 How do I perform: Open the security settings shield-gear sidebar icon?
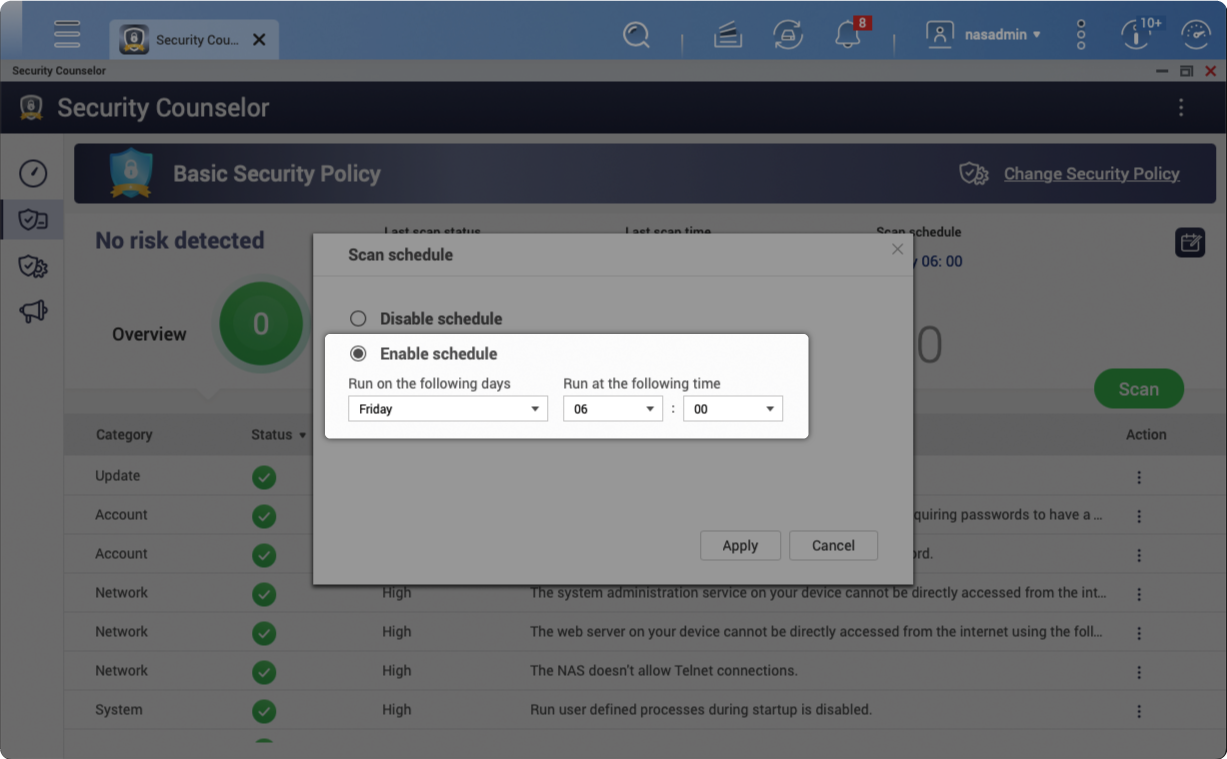coord(33,266)
